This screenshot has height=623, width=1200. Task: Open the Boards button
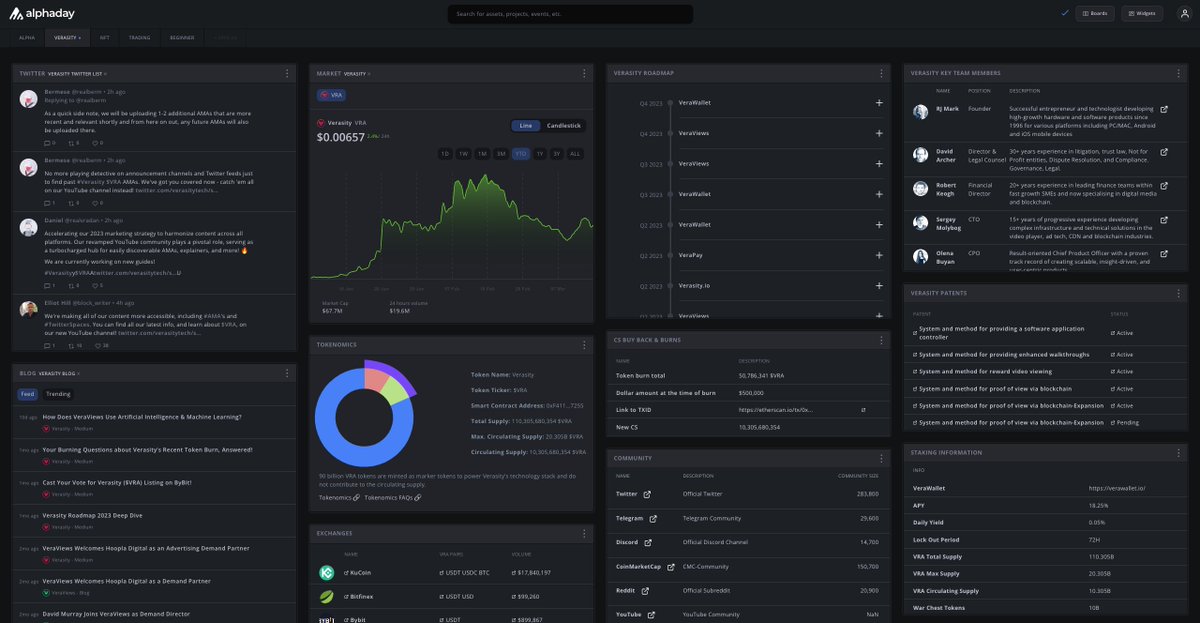pos(1094,13)
